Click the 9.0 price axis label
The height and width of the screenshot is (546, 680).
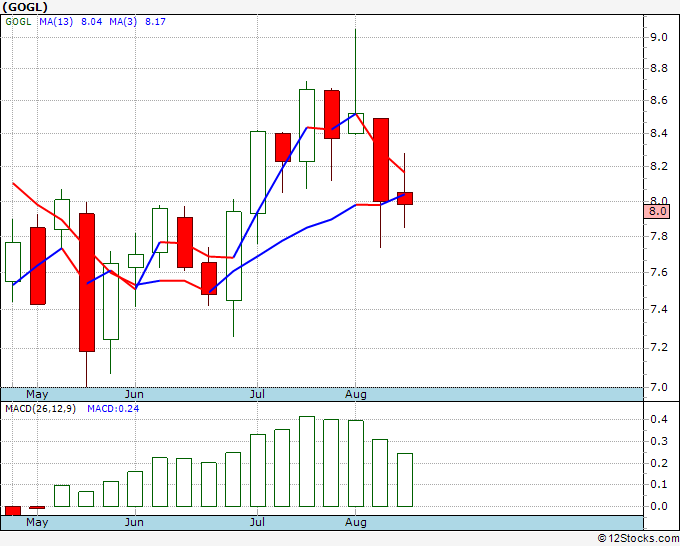(658, 37)
